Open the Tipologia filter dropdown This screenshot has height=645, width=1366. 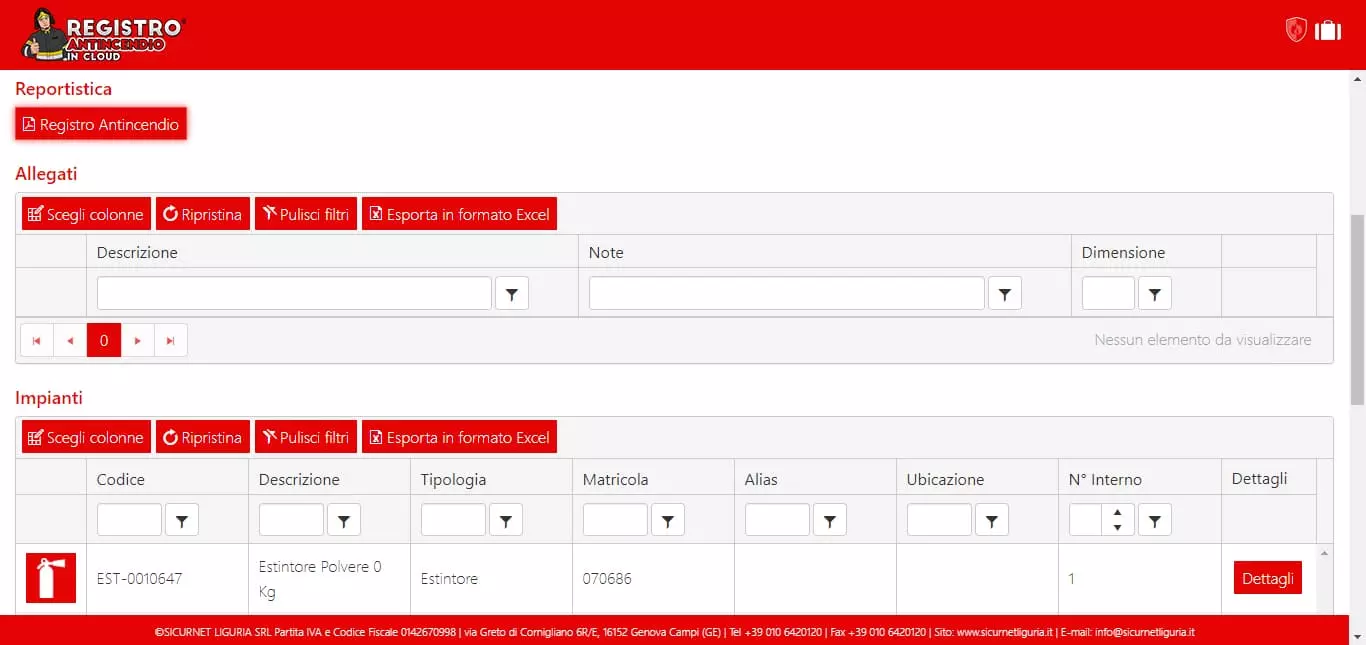pyautogui.click(x=506, y=520)
